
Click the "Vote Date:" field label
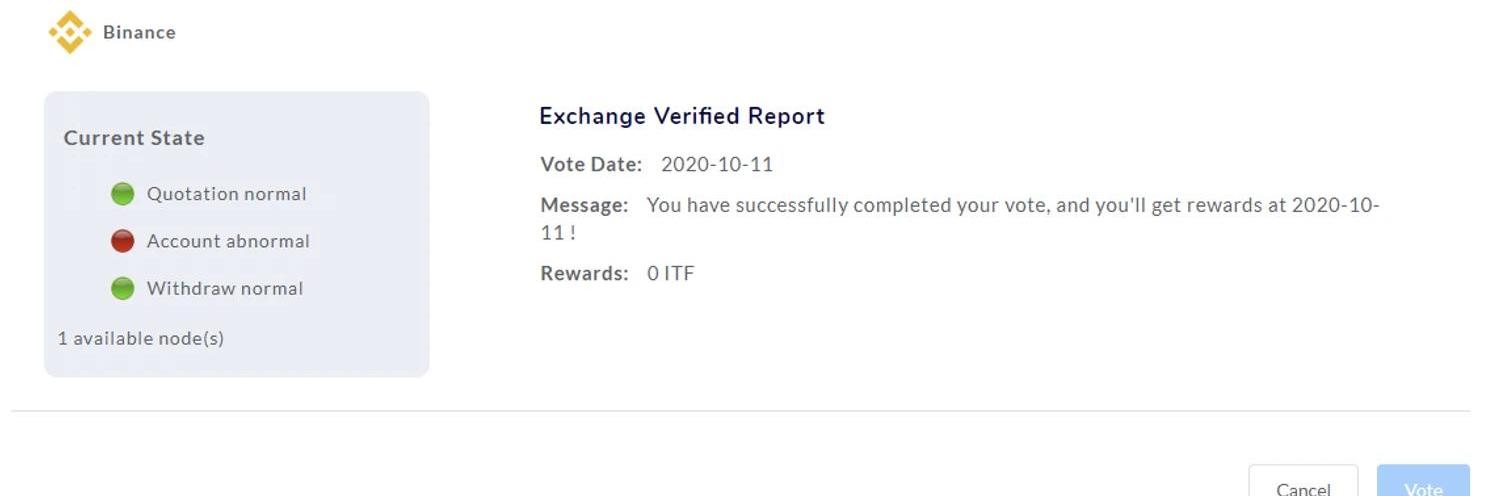click(x=591, y=164)
